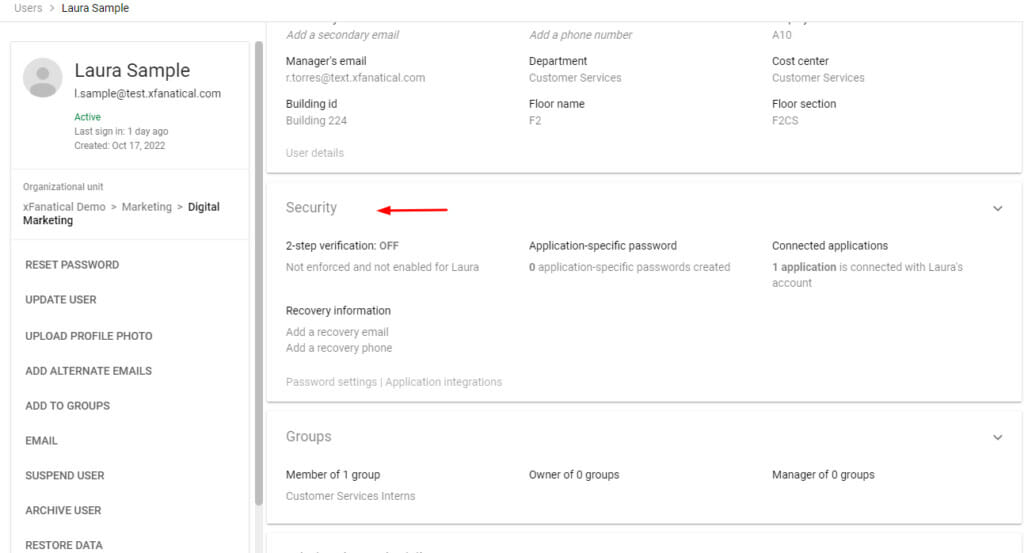Click manager email r.torres@text.xfanatical.com
Image resolution: width=1024 pixels, height=553 pixels.
pyautogui.click(x=355, y=78)
